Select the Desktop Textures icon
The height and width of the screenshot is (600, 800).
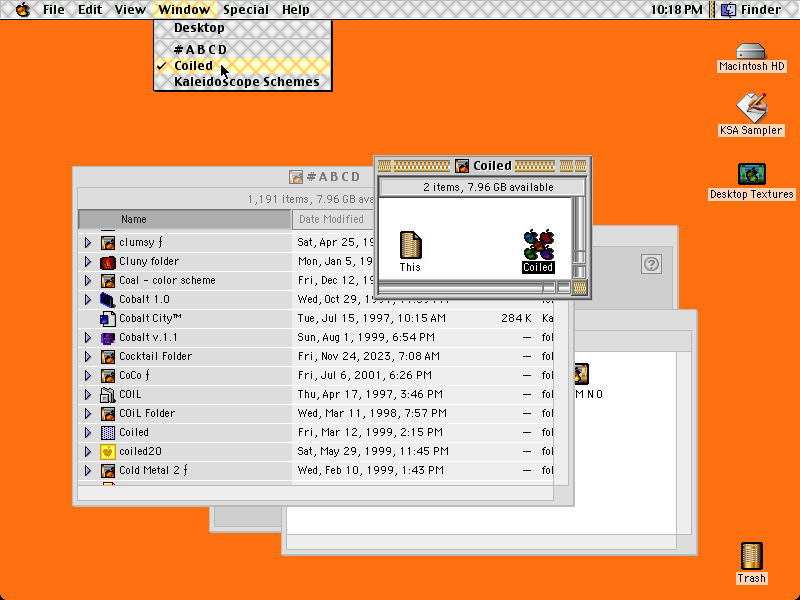pyautogui.click(x=752, y=174)
